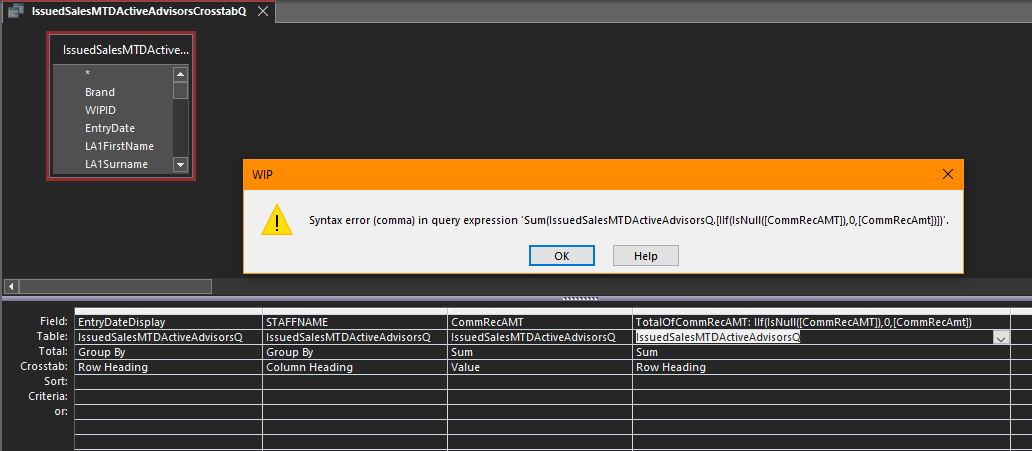Click the Value crosstab cell

(x=540, y=367)
